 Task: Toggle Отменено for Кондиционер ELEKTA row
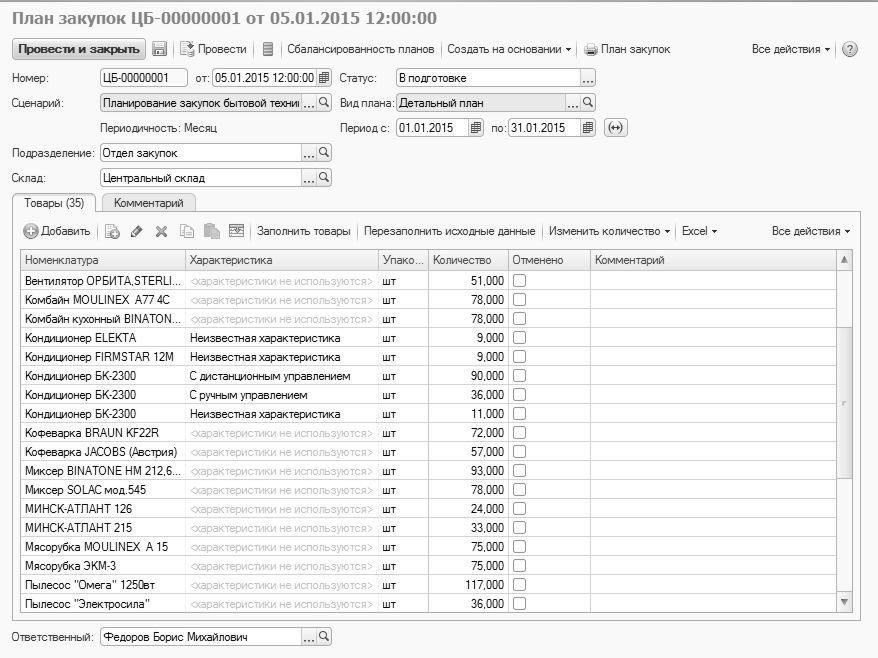(x=520, y=338)
